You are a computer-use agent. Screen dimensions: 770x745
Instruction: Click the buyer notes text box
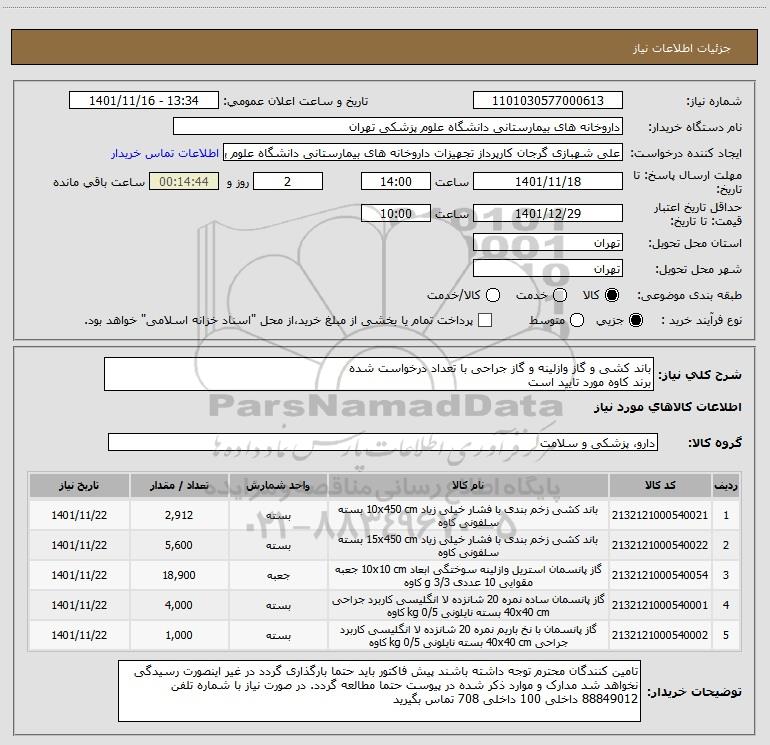pos(379,690)
